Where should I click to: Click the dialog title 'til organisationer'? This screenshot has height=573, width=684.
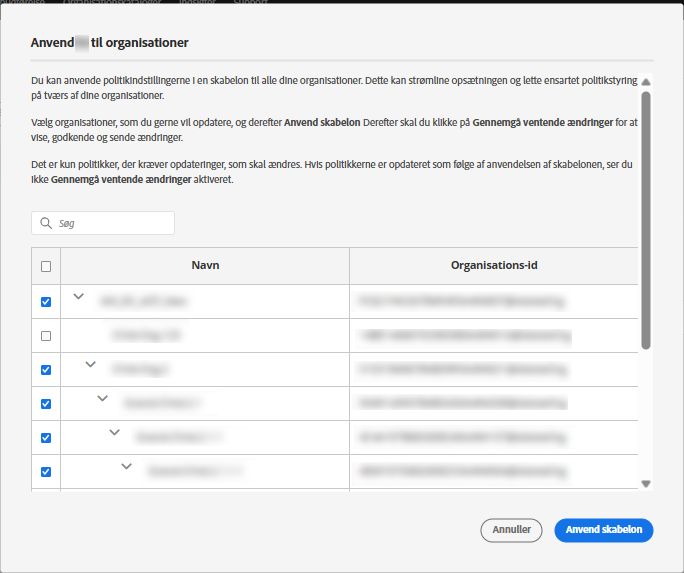140,43
